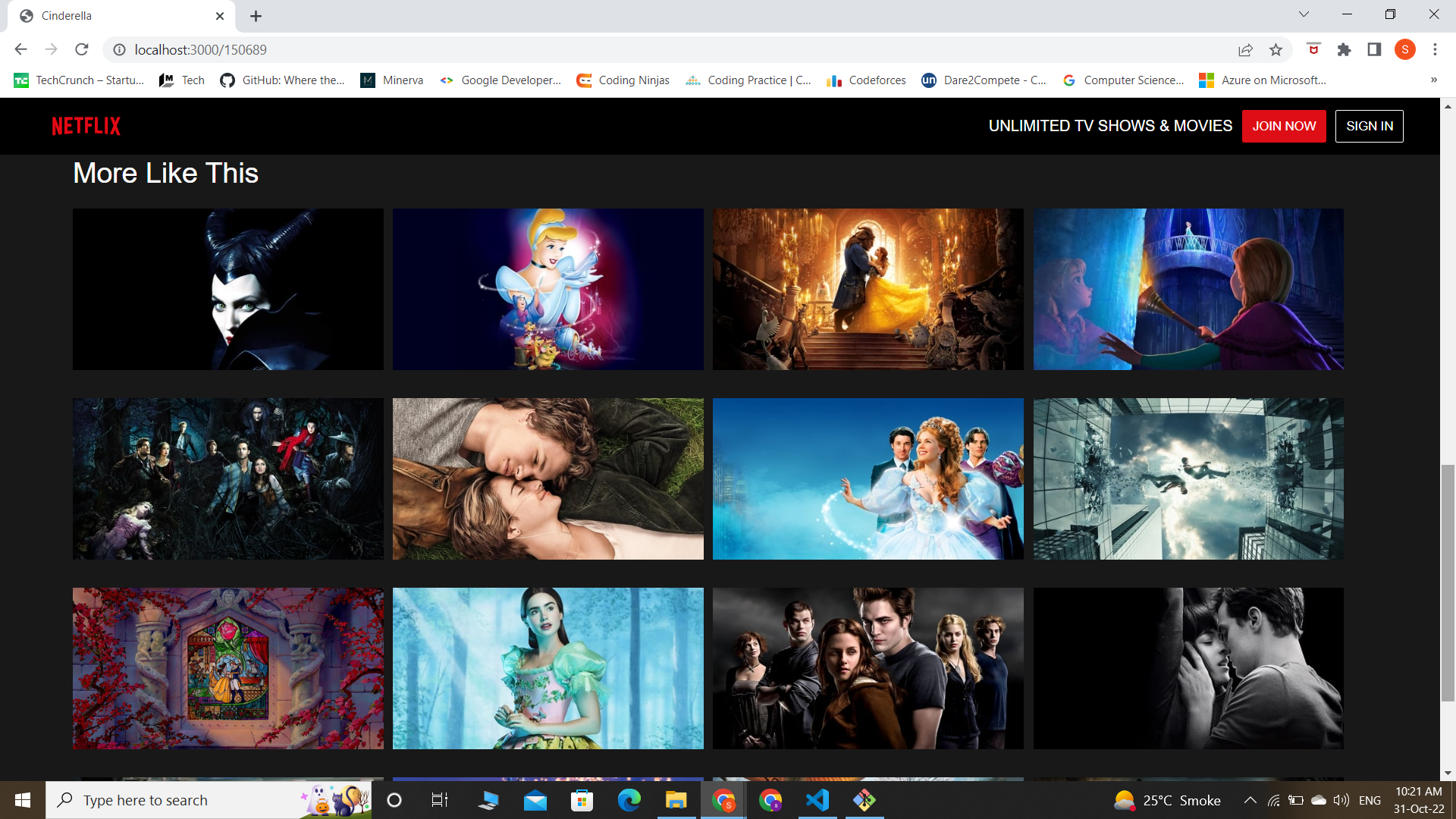This screenshot has width=1456, height=819.
Task: Launch Visual Studio Code from the taskbar
Action: (x=816, y=799)
